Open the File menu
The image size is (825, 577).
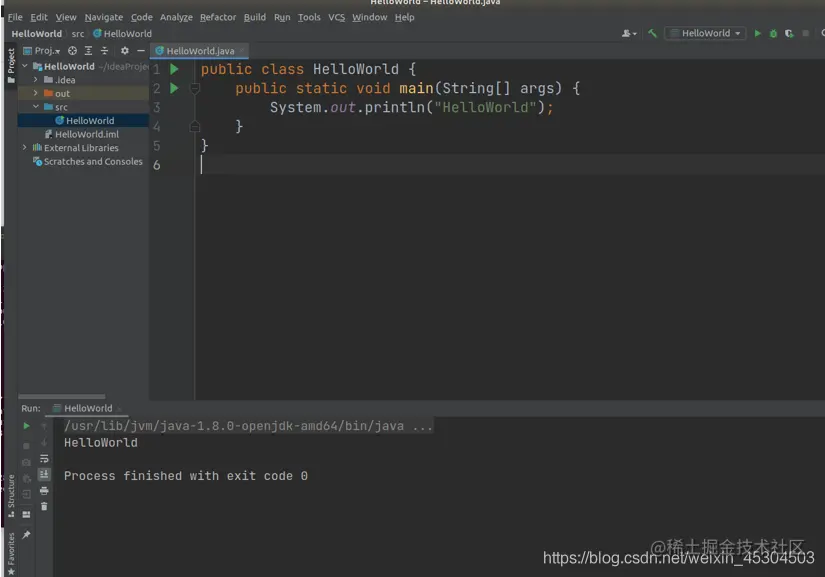15,17
